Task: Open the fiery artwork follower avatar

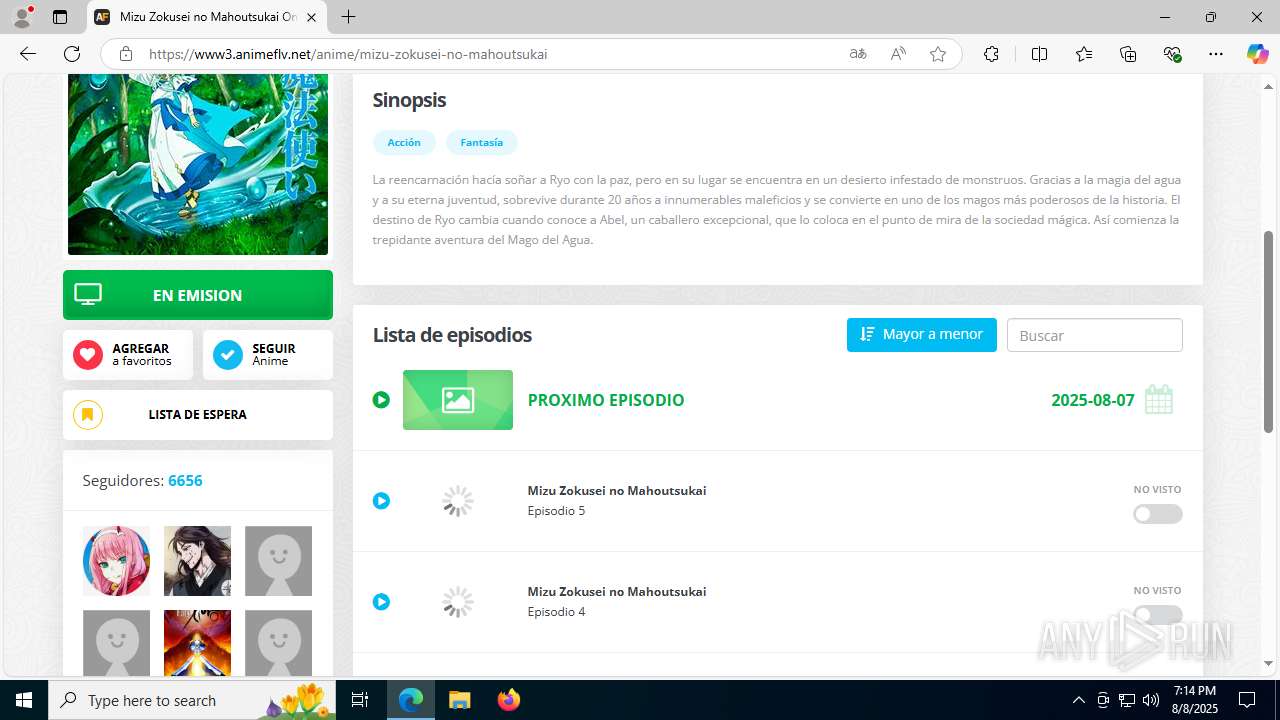Action: pos(197,643)
